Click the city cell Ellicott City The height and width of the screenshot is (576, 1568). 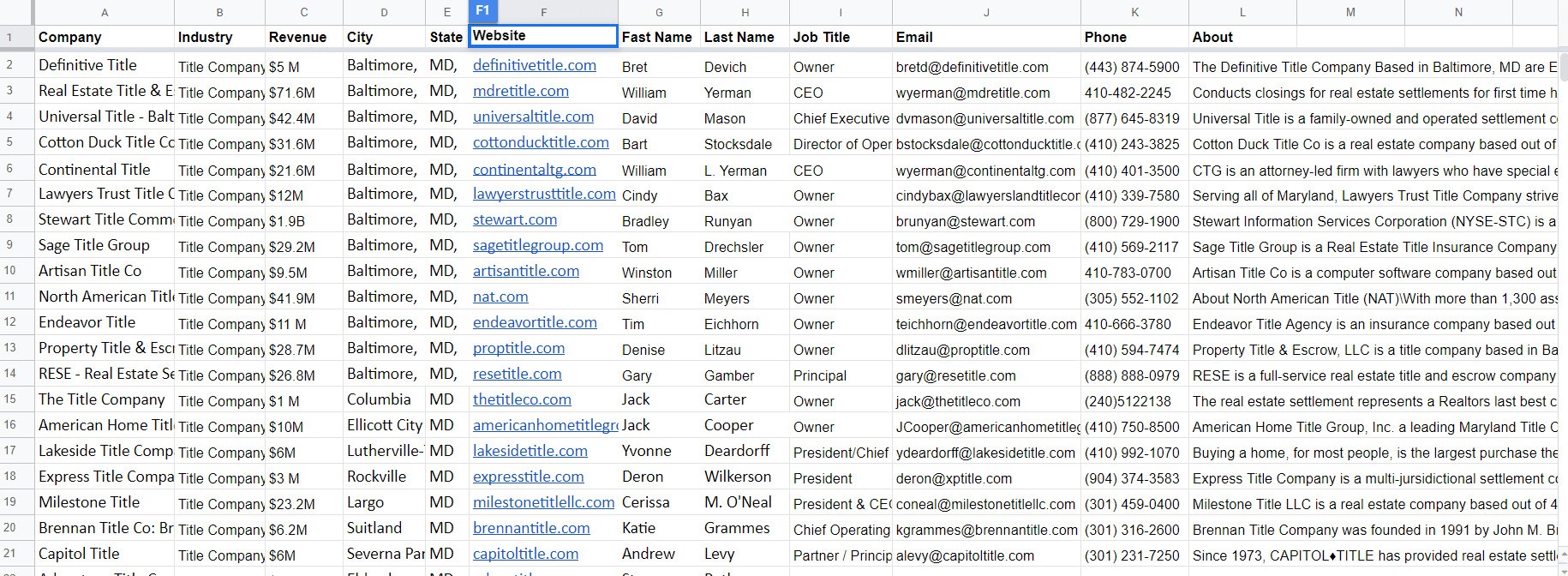coord(384,426)
